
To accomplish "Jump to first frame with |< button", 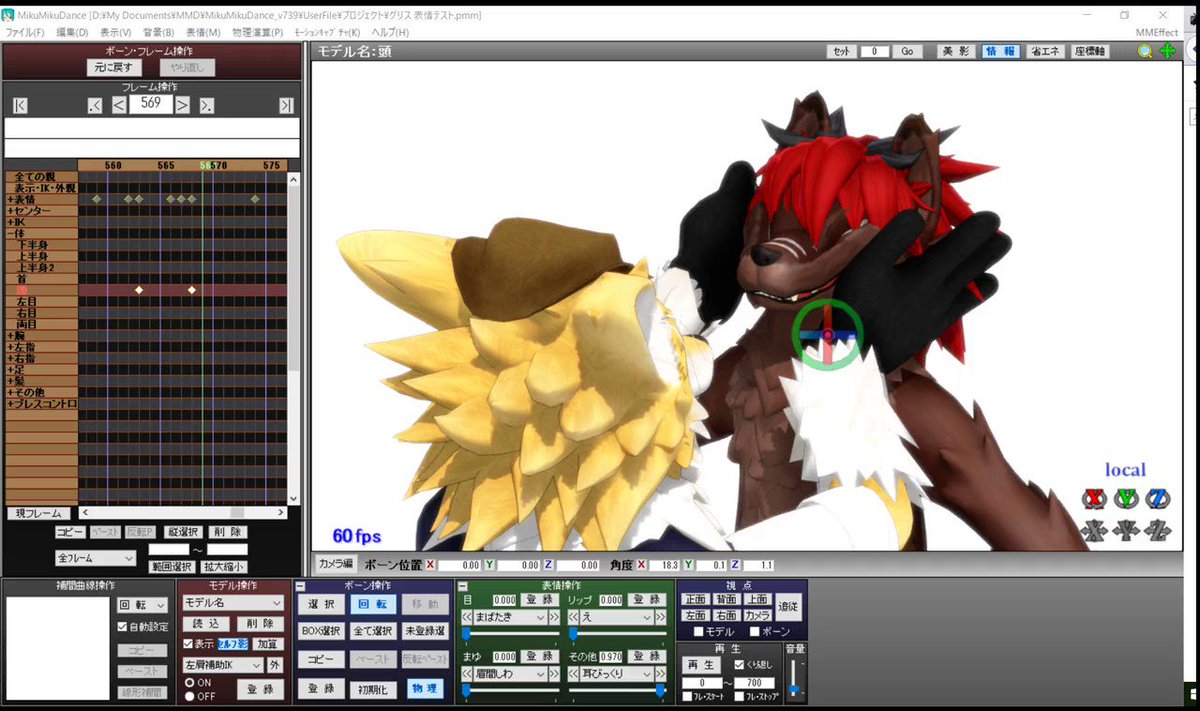I will coord(20,105).
